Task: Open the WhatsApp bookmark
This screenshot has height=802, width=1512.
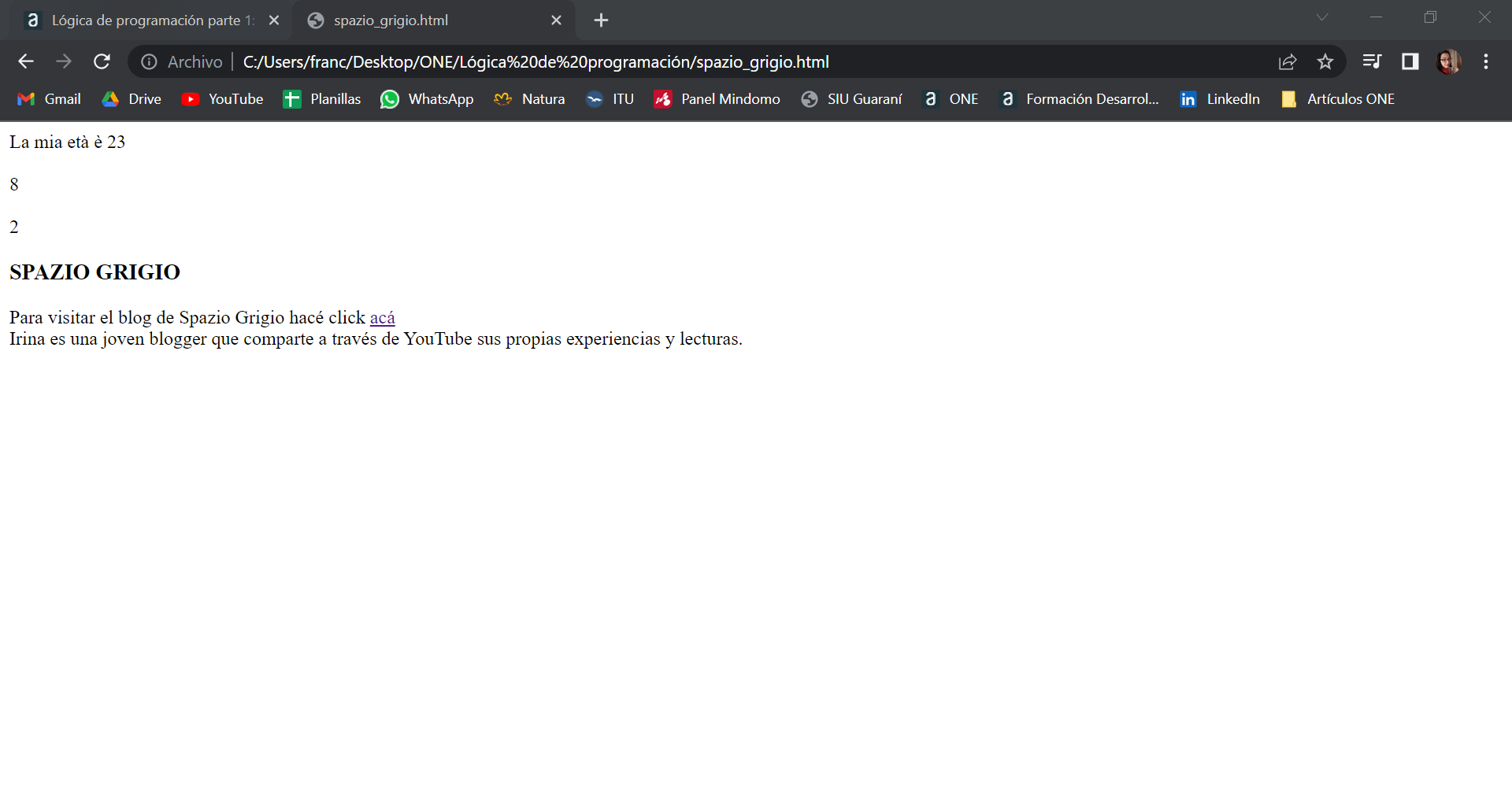Action: point(427,99)
